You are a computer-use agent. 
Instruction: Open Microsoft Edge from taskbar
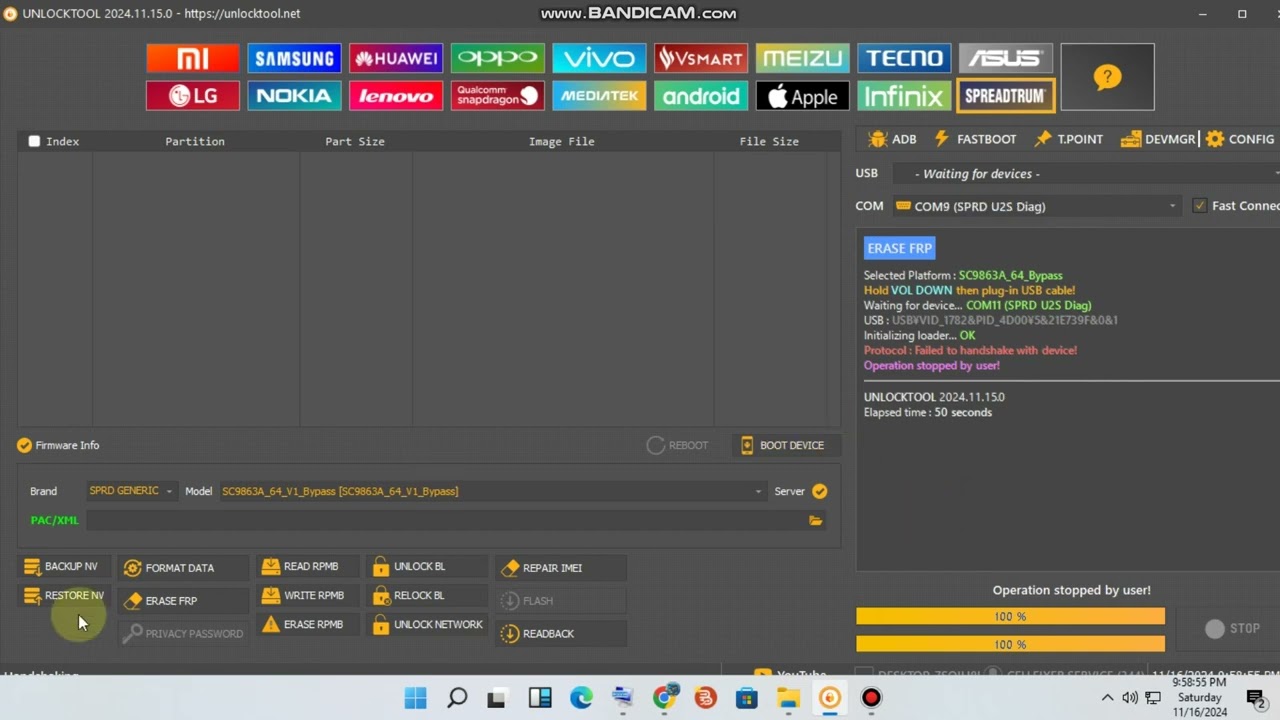tap(581, 698)
